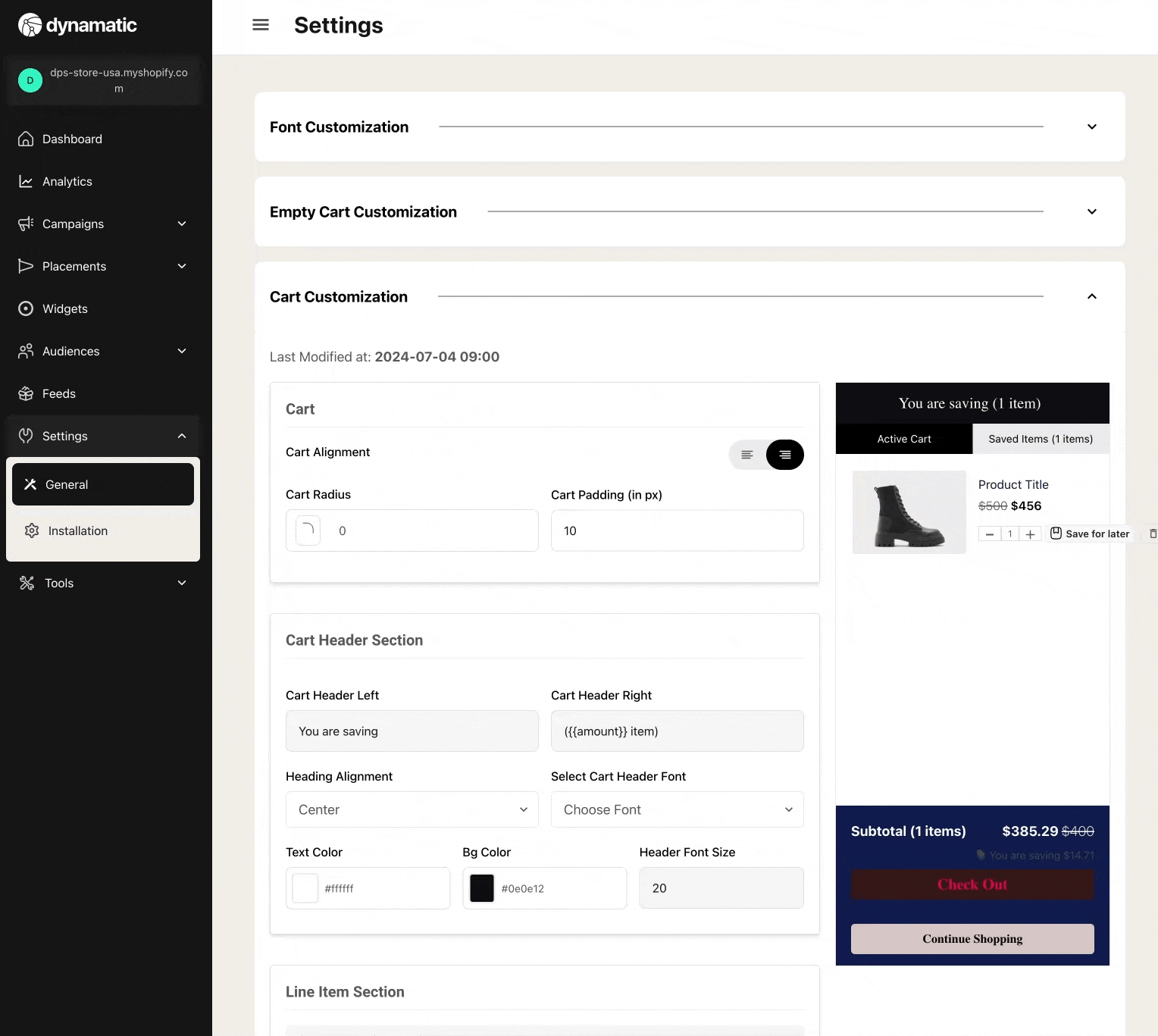Click the hamburger menu icon
This screenshot has height=1036, width=1158.
coord(261,25)
